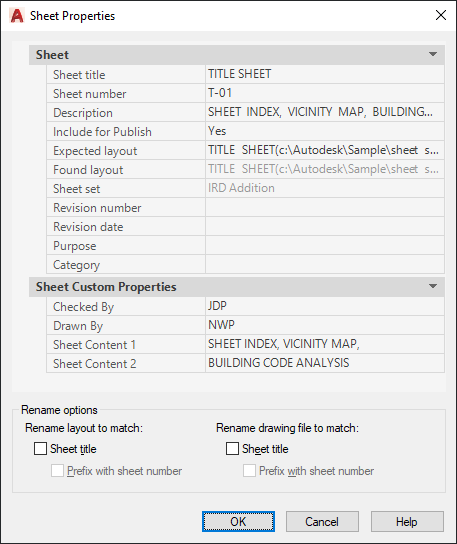The width and height of the screenshot is (457, 544).
Task: Edit the Checked By value JDP
Action: (x=325, y=306)
